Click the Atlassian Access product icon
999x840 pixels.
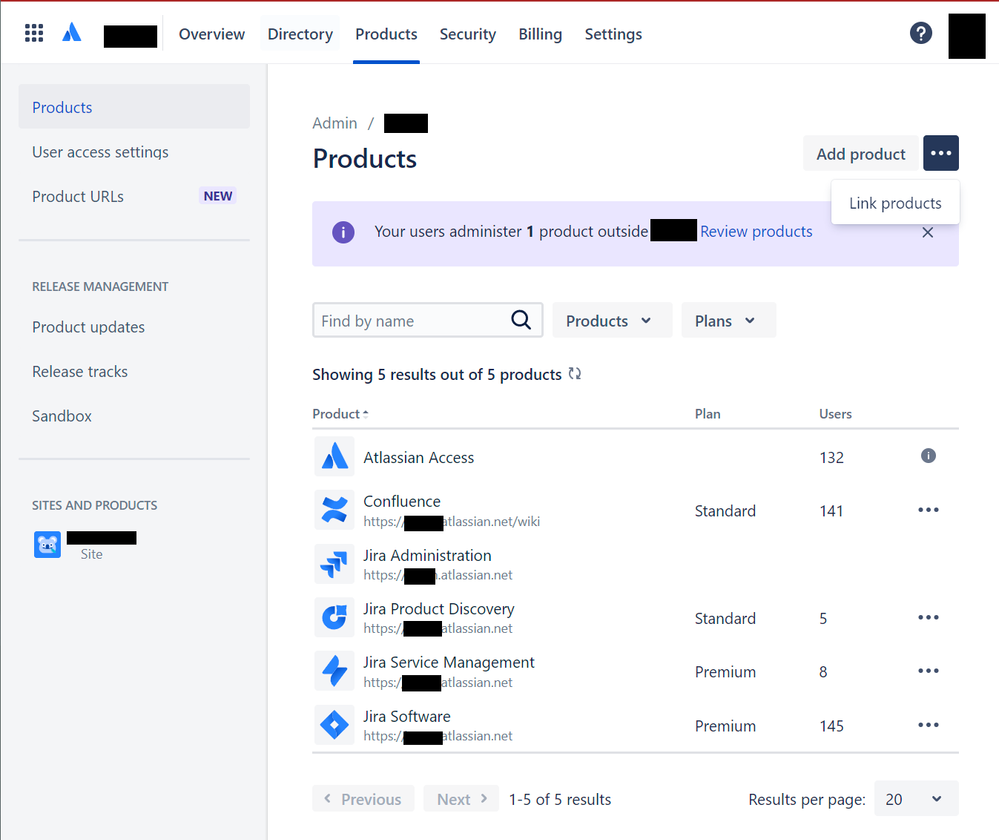tap(334, 457)
